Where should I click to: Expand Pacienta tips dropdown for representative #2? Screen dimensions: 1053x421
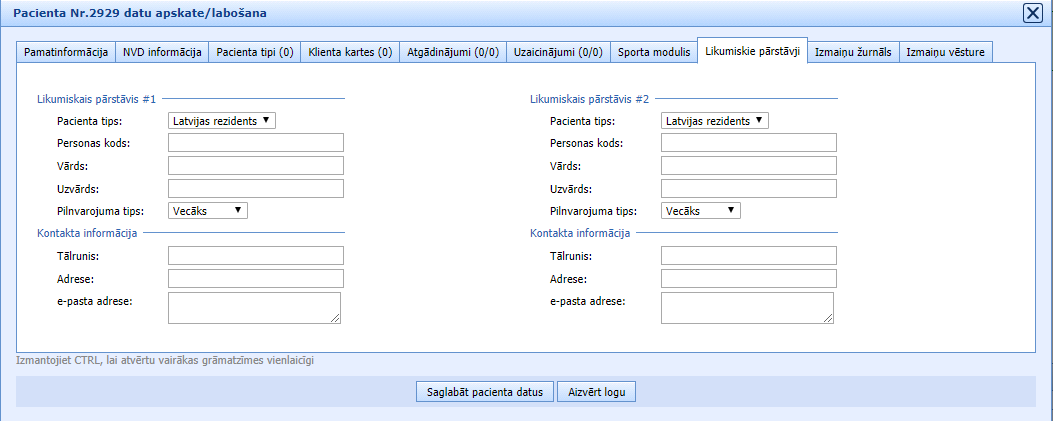click(x=715, y=121)
